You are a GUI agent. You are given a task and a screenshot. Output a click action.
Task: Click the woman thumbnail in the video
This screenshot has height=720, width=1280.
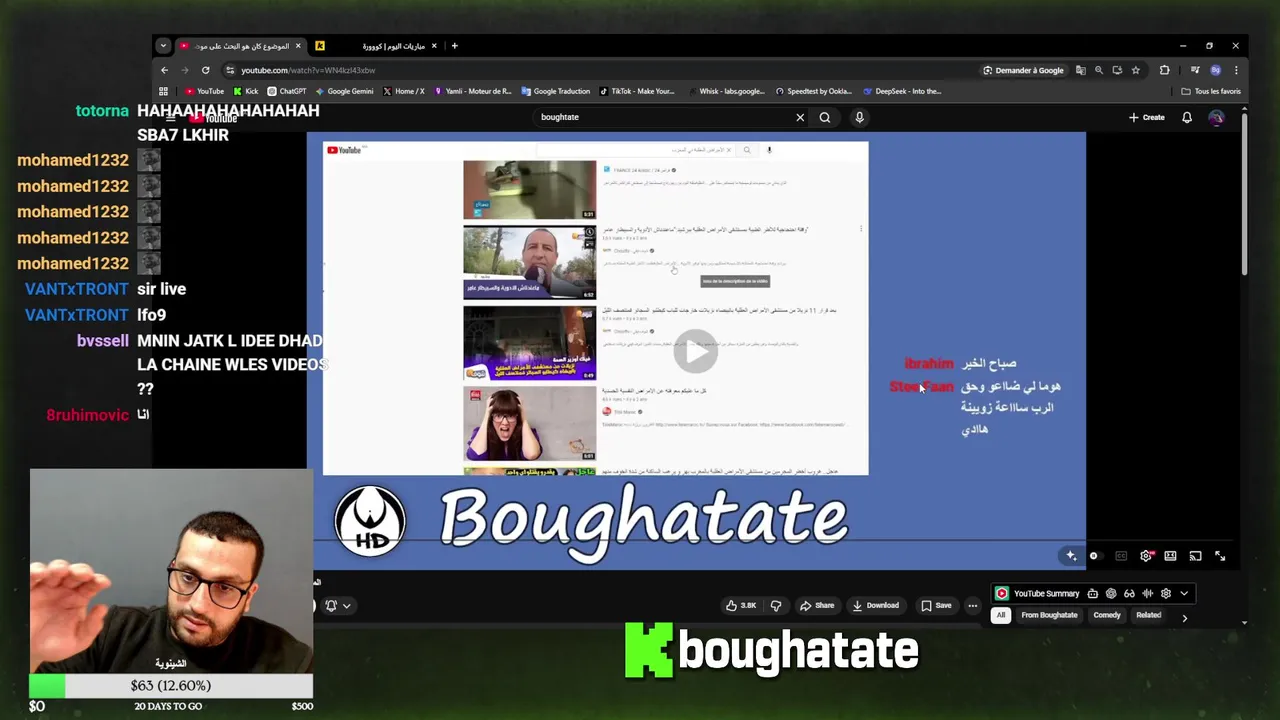click(x=529, y=424)
